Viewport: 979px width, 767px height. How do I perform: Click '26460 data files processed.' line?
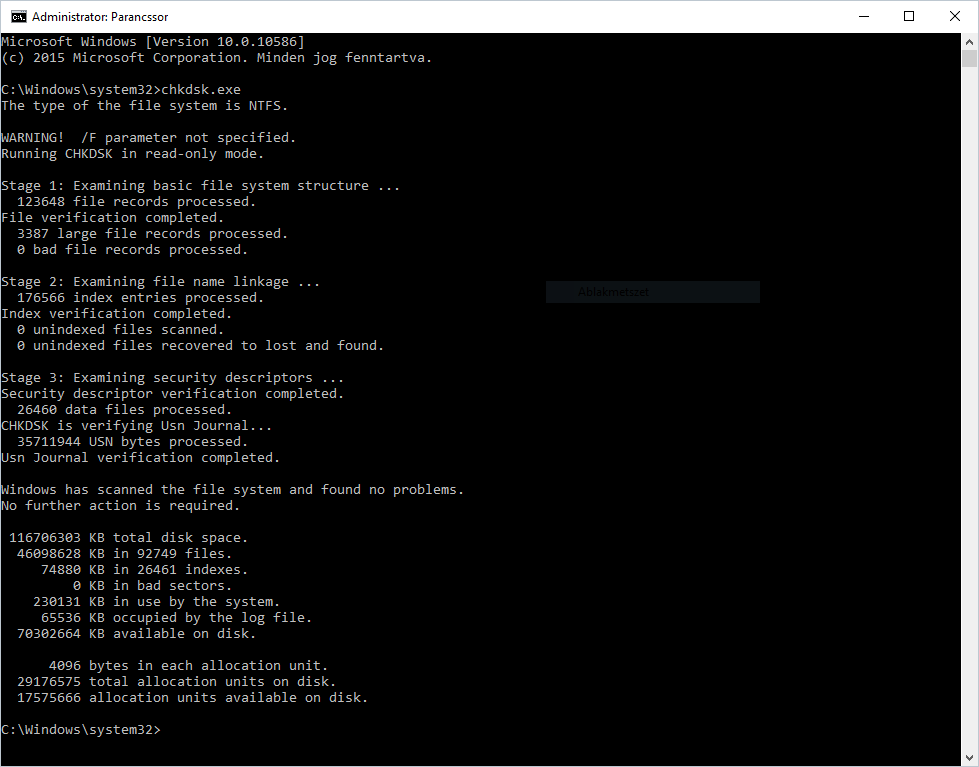tap(124, 410)
